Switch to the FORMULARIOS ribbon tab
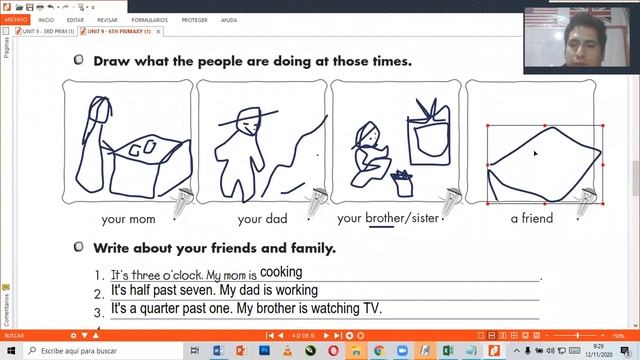 149,20
